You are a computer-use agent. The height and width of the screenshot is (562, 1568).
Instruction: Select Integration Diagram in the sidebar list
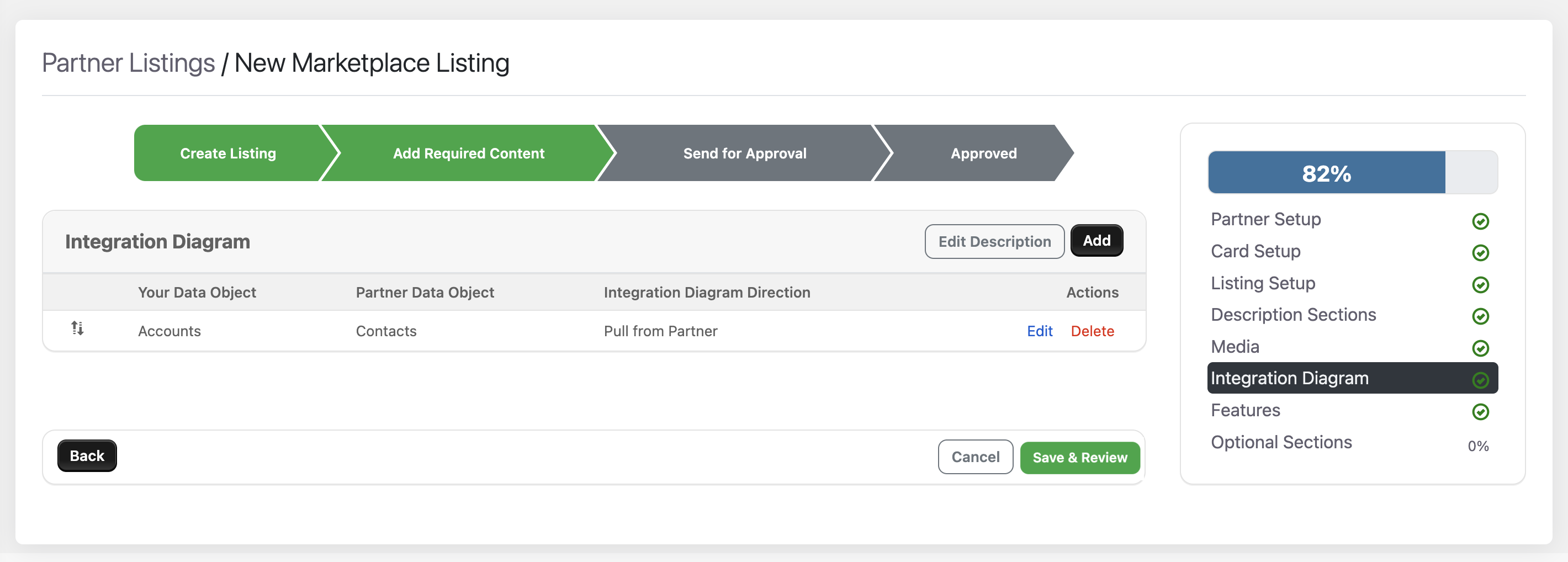coord(1352,378)
